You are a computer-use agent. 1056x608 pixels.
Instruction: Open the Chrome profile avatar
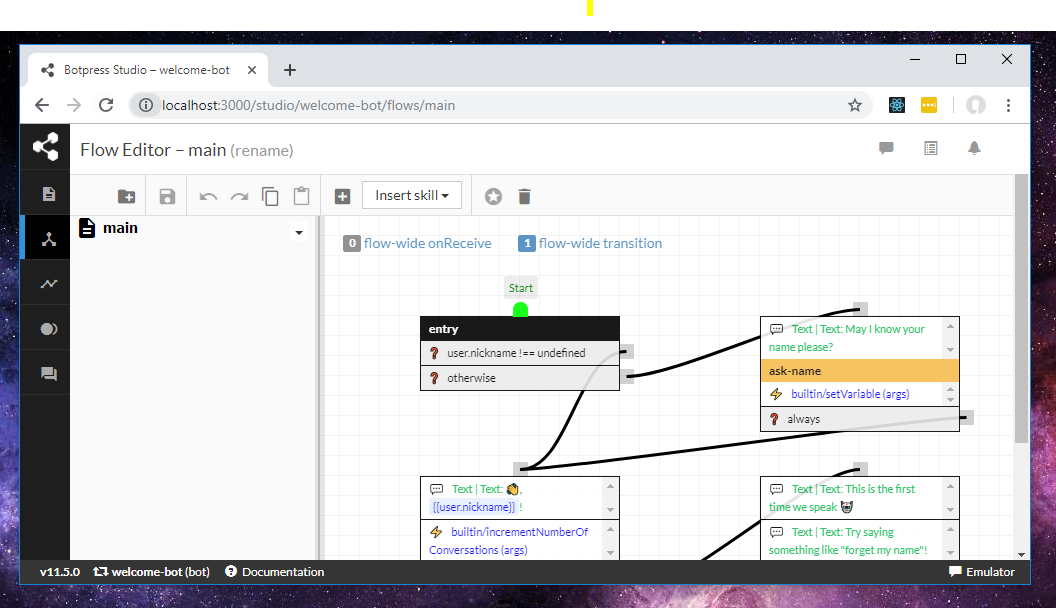coord(976,105)
